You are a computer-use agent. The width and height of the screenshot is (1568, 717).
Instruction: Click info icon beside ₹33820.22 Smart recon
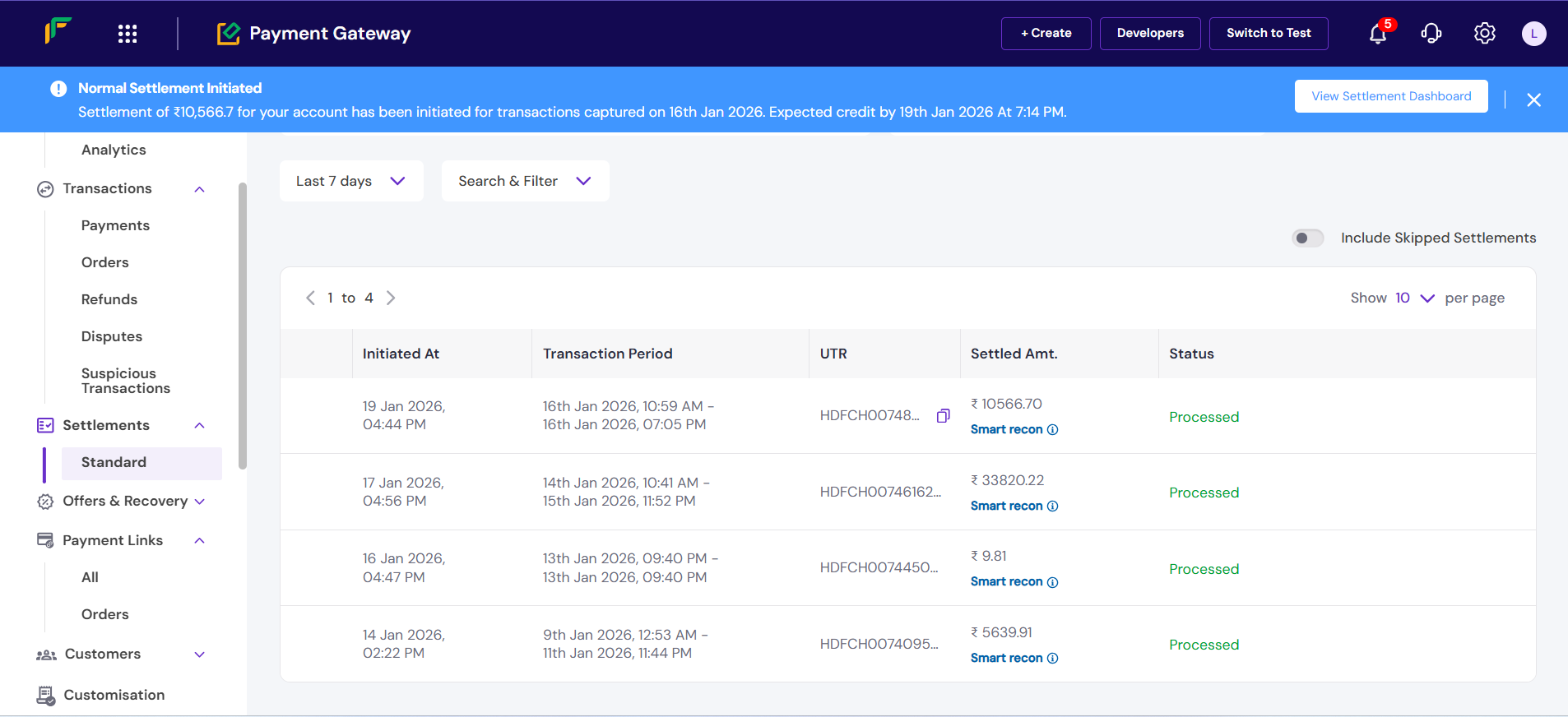click(1052, 507)
